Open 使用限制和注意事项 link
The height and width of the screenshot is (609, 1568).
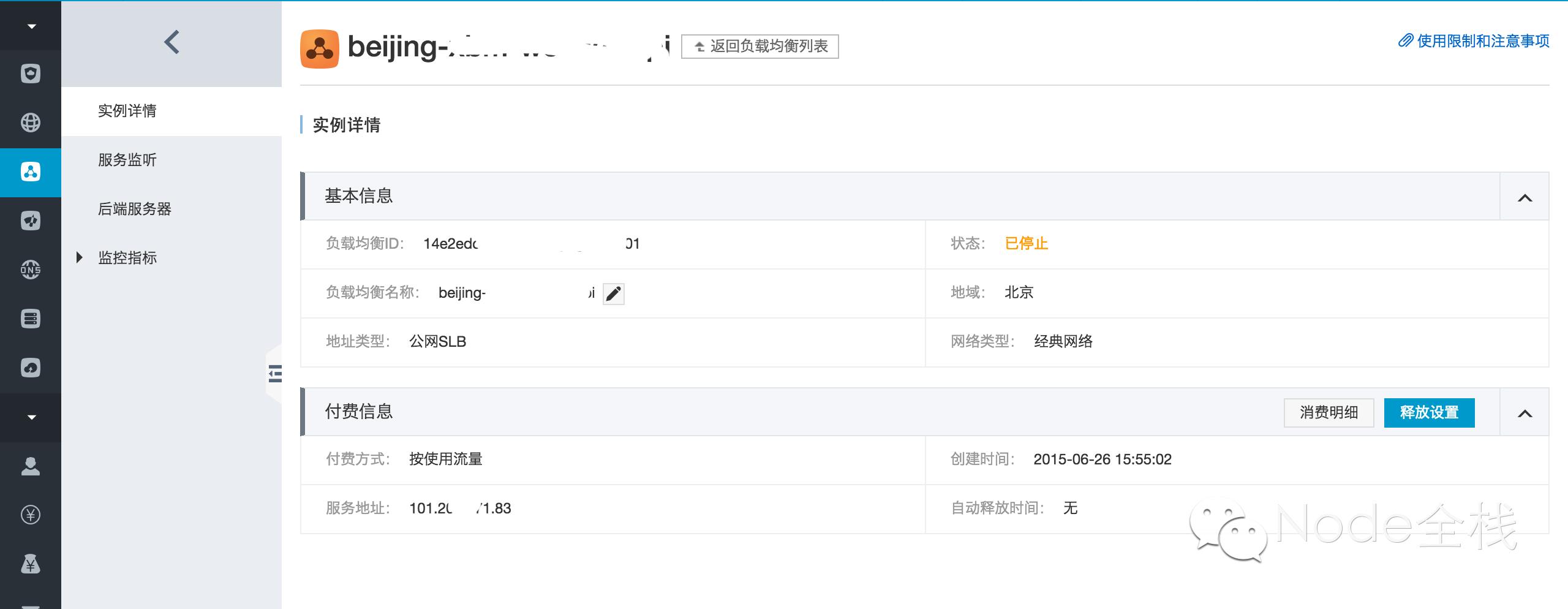click(1474, 41)
